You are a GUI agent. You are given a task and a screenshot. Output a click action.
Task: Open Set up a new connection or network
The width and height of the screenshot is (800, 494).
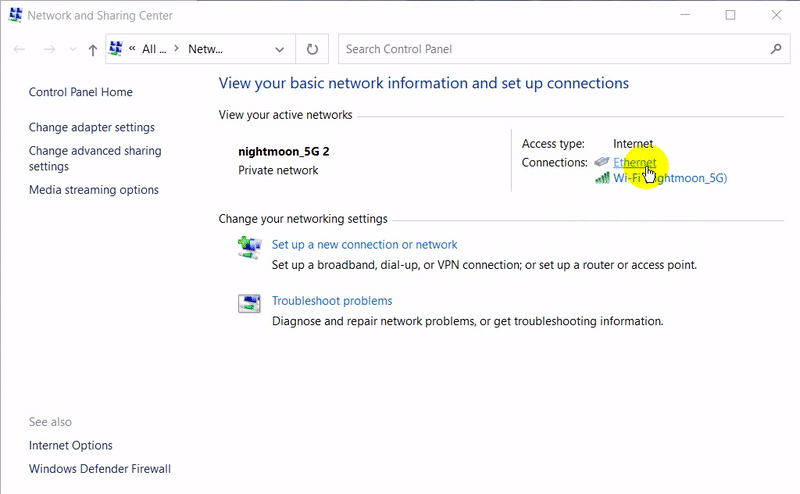pos(364,244)
